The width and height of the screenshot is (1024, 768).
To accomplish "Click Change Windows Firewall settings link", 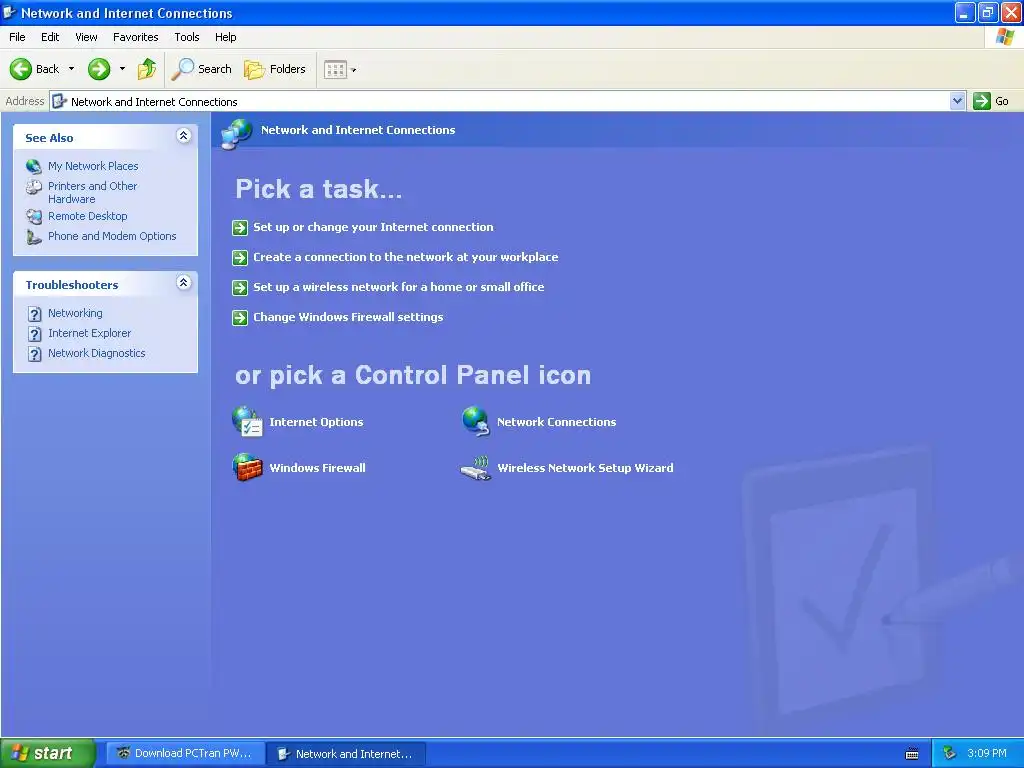I will [348, 317].
